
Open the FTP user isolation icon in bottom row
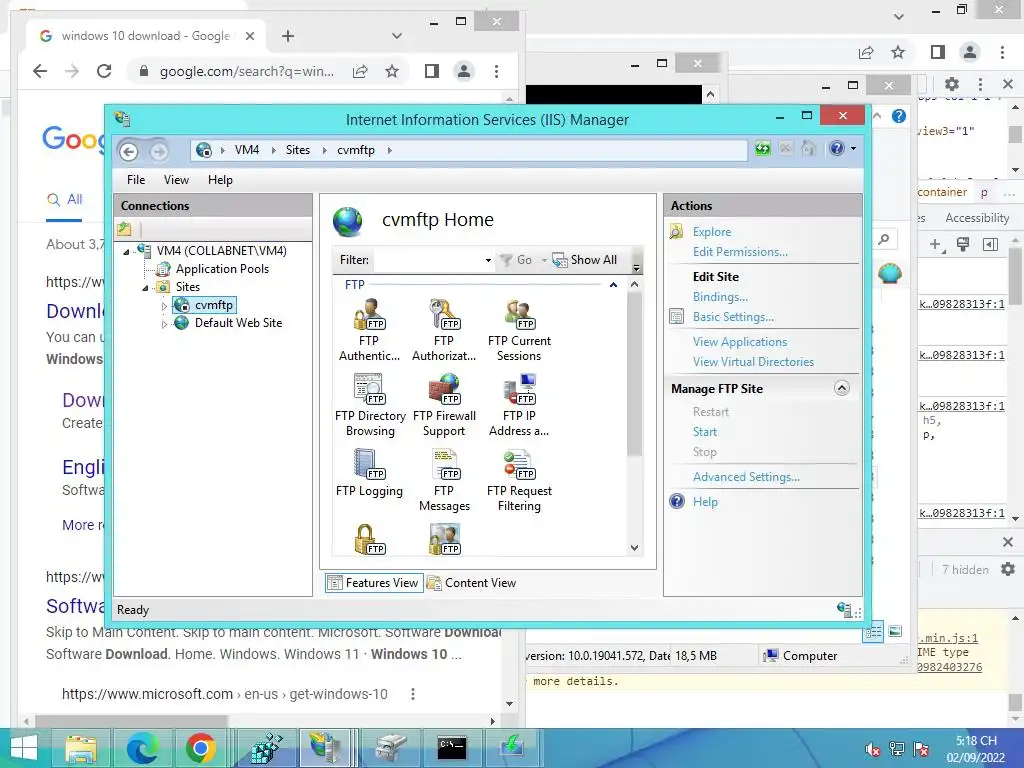pos(445,539)
